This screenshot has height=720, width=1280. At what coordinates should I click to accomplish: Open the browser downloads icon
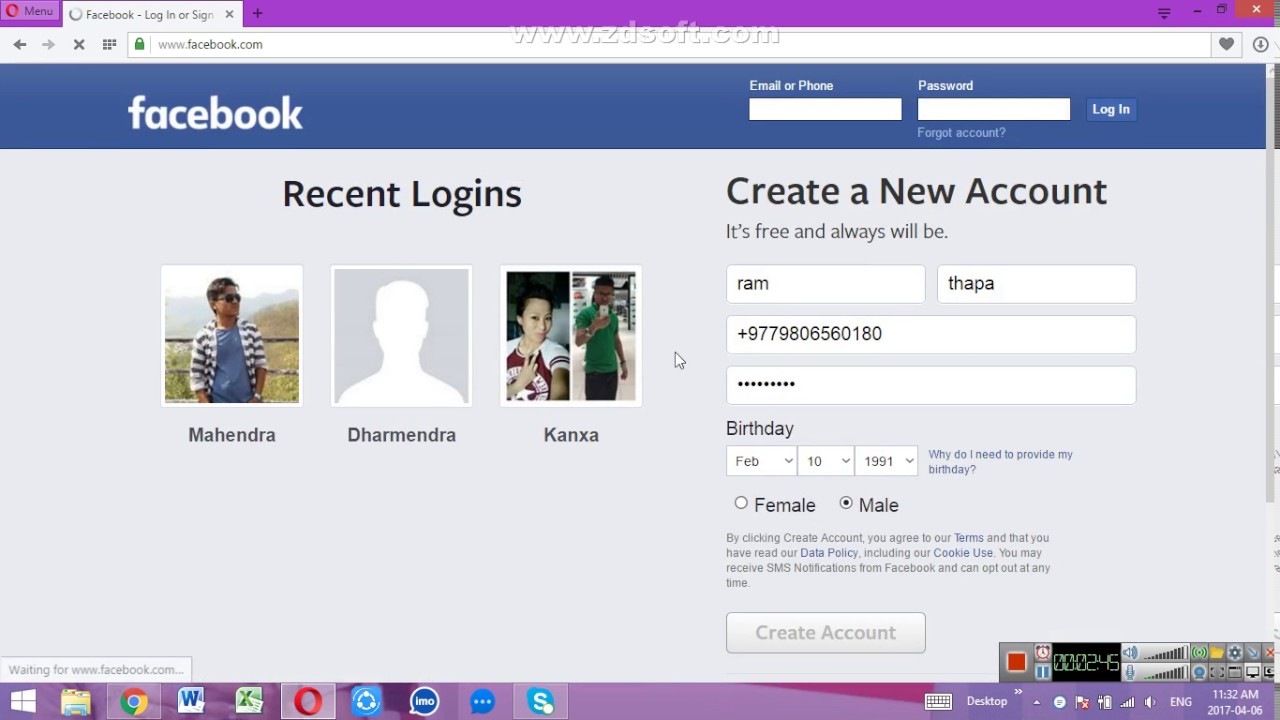pyautogui.click(x=1260, y=44)
